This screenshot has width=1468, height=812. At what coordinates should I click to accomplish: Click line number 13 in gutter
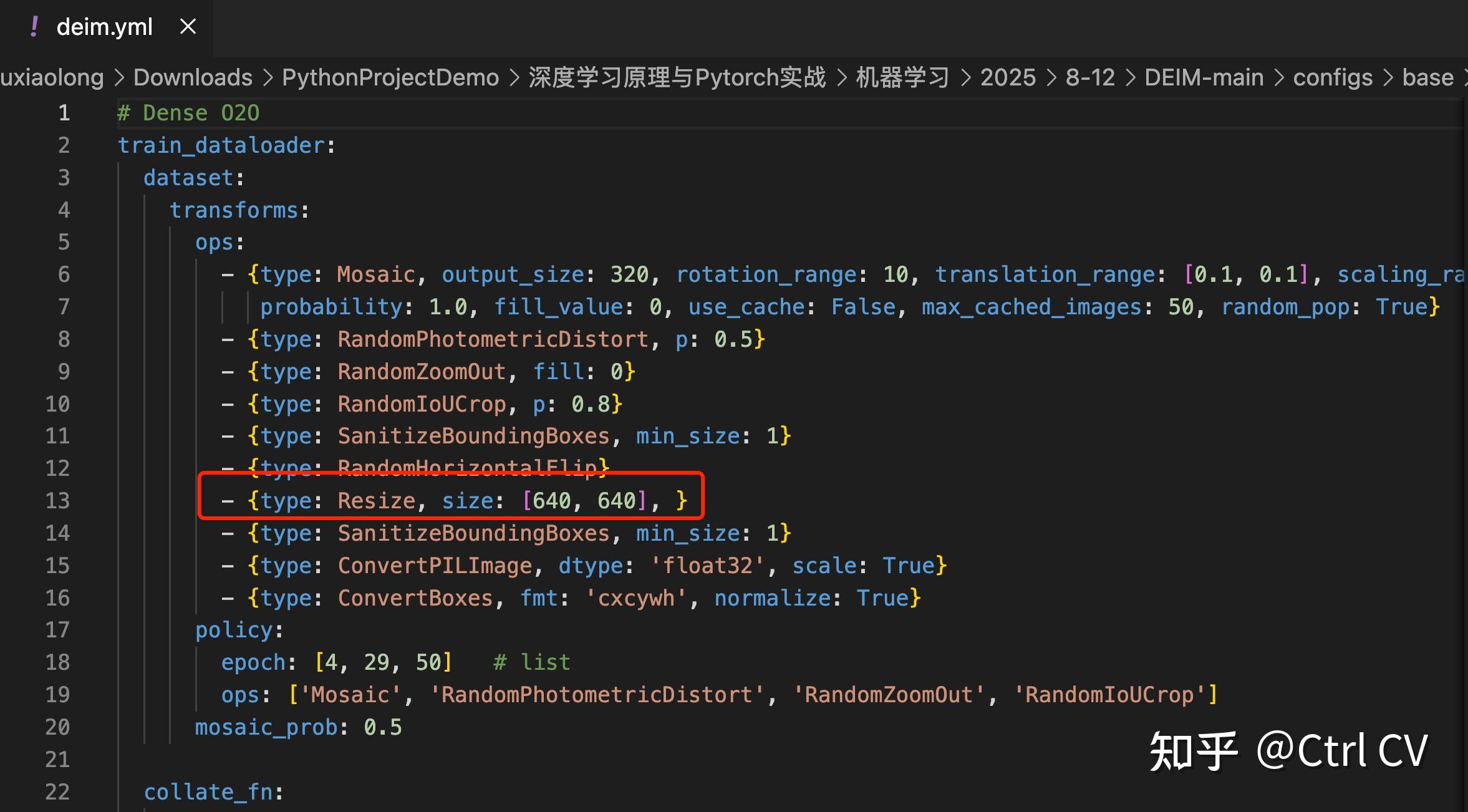(58, 501)
